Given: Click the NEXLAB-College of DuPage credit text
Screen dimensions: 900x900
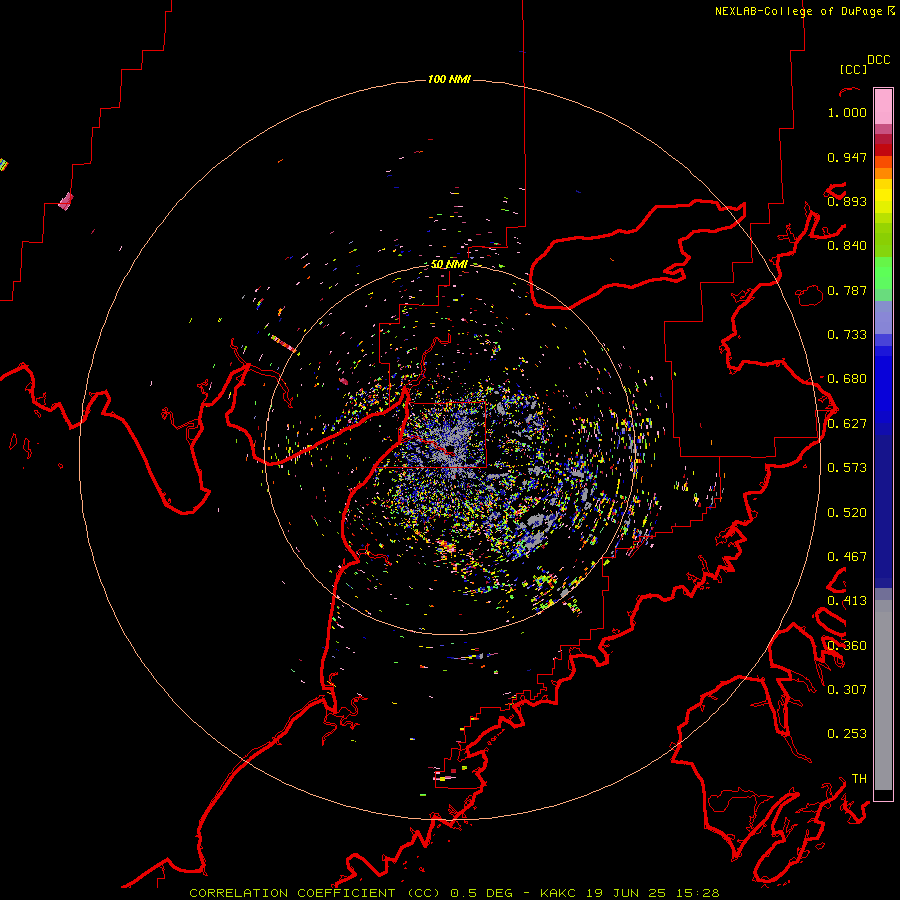Looking at the screenshot, I should pos(804,11).
